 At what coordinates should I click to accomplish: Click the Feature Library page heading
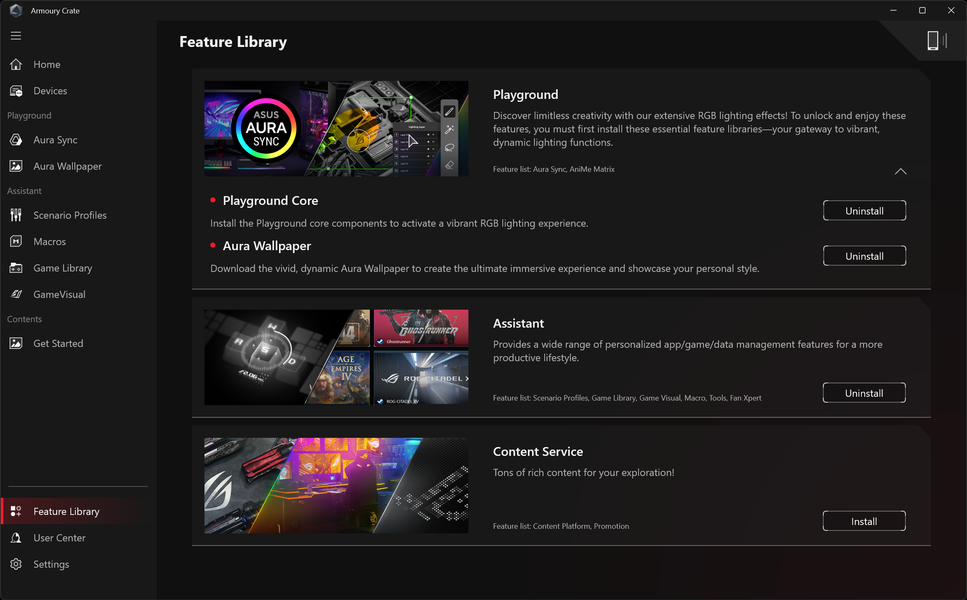click(x=233, y=42)
